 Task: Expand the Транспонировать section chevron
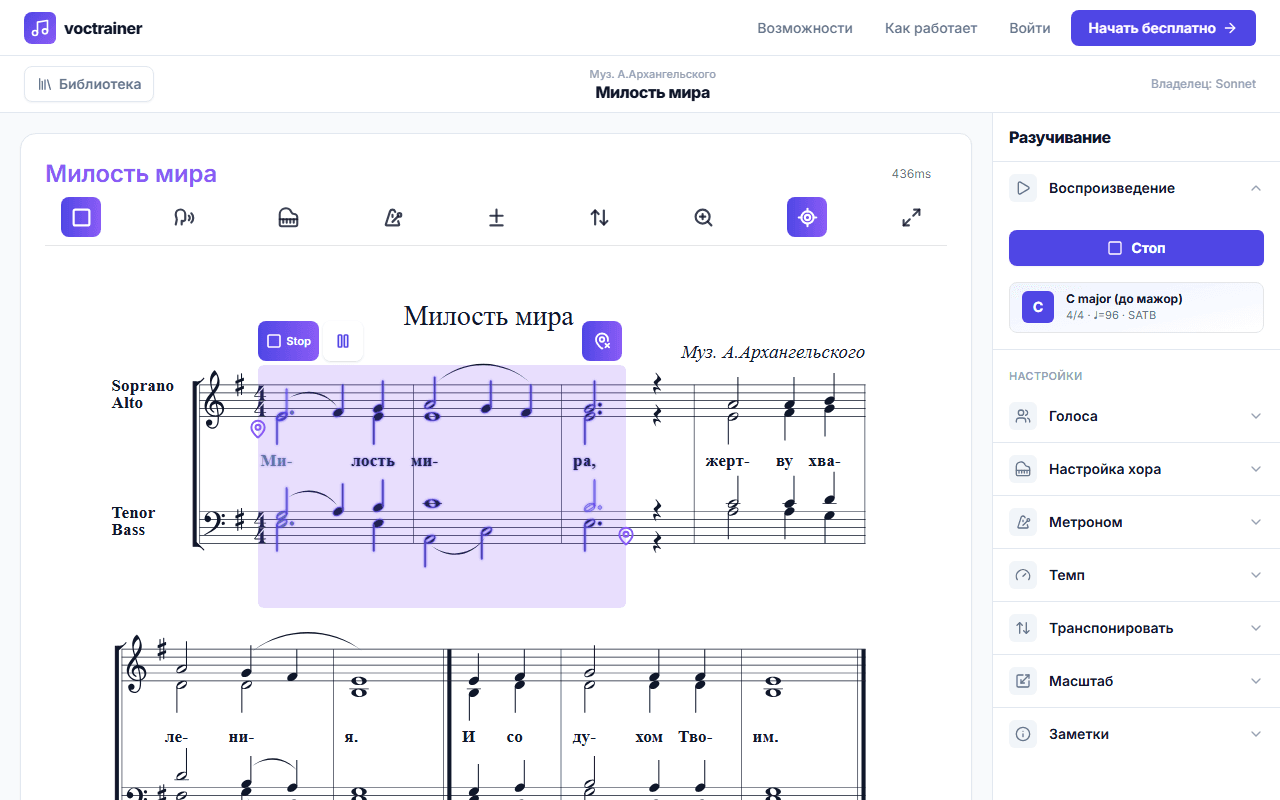click(1256, 628)
